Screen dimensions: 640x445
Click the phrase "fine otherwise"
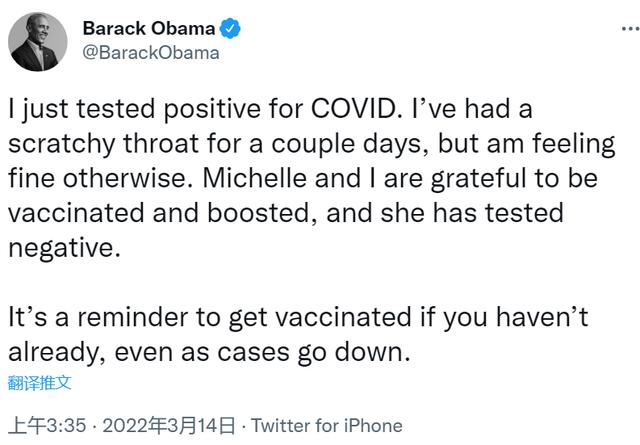[91, 178]
